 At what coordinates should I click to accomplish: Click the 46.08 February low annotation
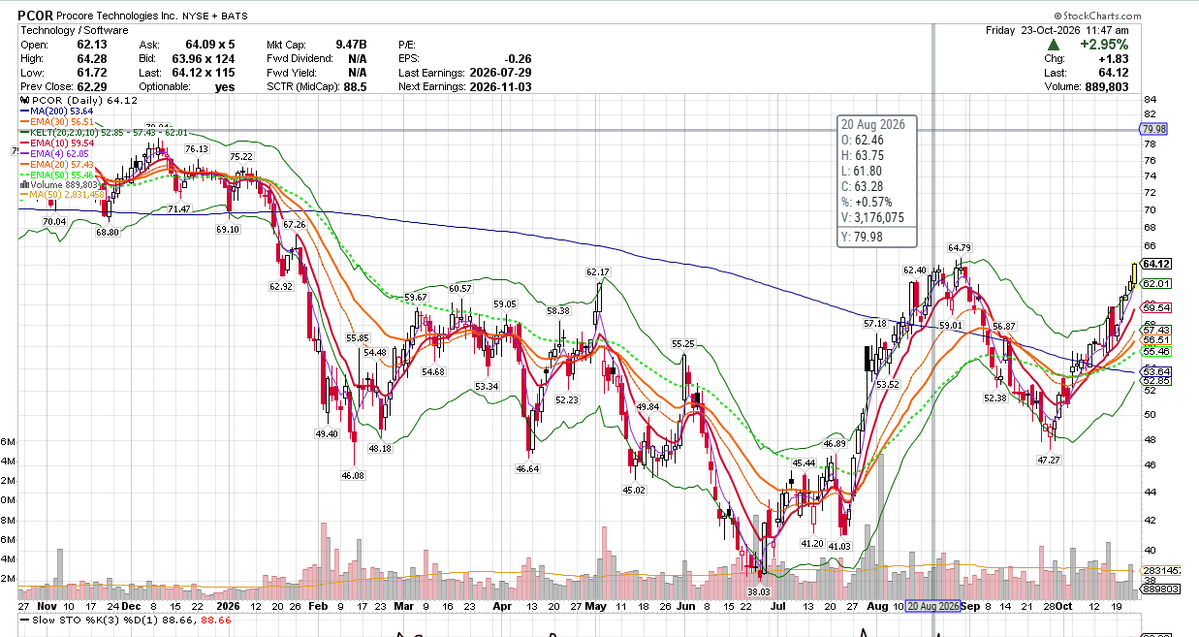coord(353,475)
